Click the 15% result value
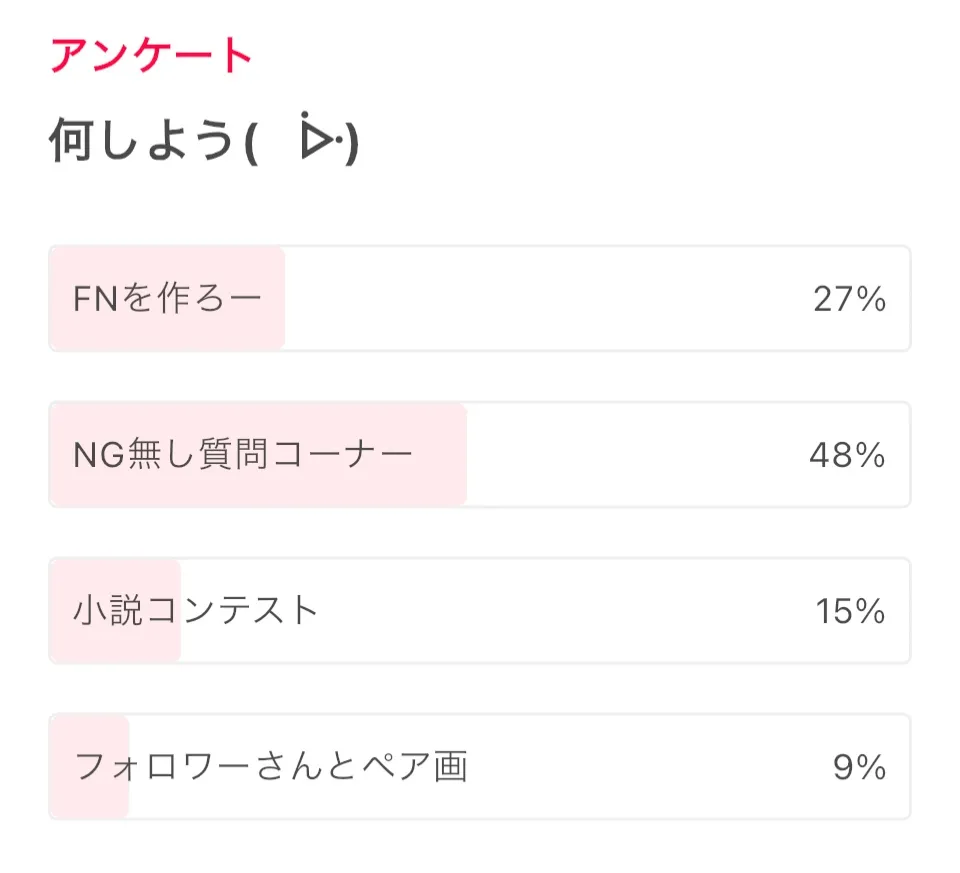The image size is (960, 873). pos(849,611)
